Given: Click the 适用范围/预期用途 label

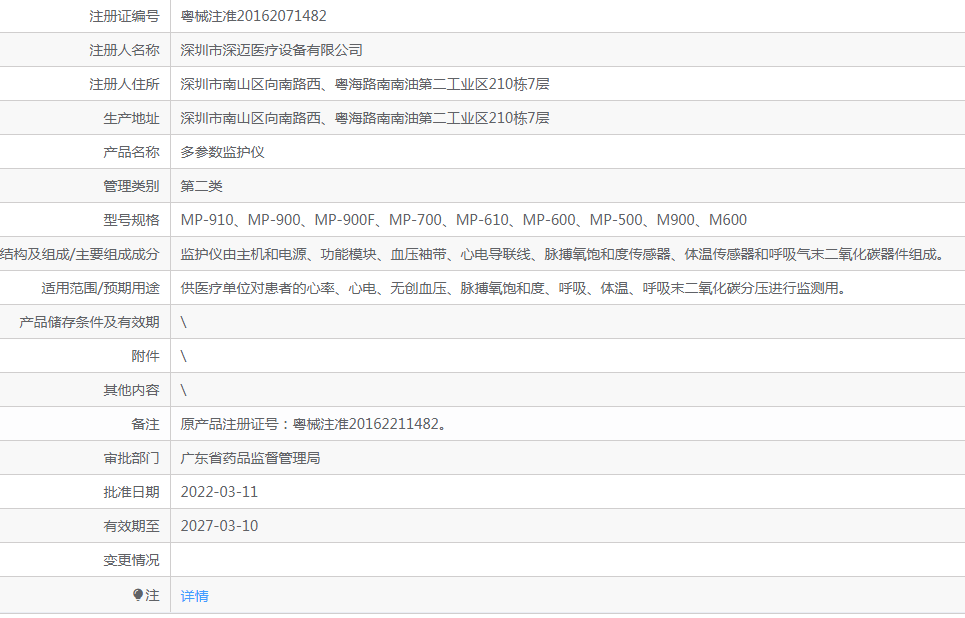Looking at the screenshot, I should [x=100, y=288].
